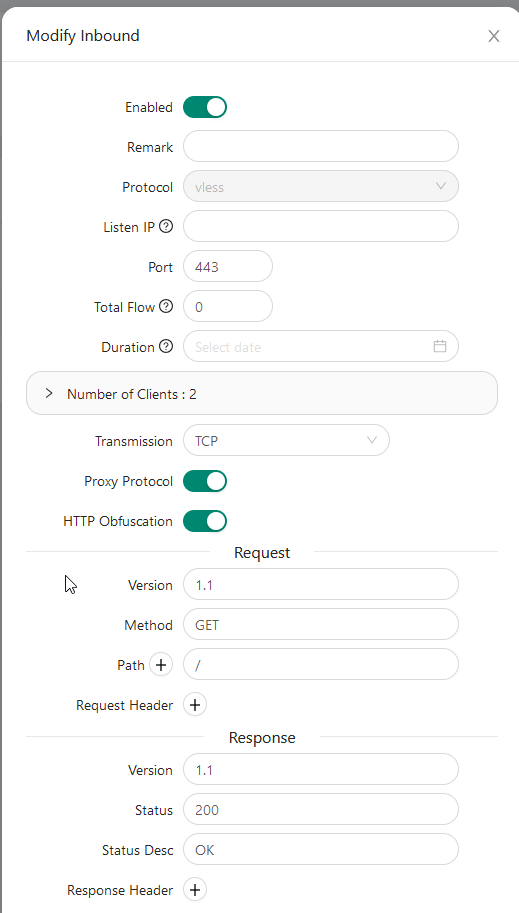This screenshot has height=913, width=519.
Task: Toggle the Enabled switch off
Action: click(x=205, y=107)
